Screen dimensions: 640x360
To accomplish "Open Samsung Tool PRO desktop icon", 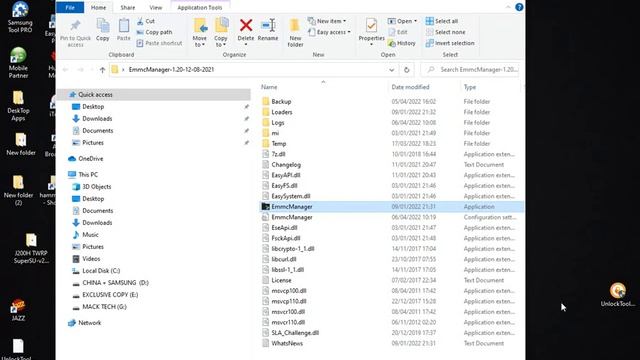I will coord(20,17).
